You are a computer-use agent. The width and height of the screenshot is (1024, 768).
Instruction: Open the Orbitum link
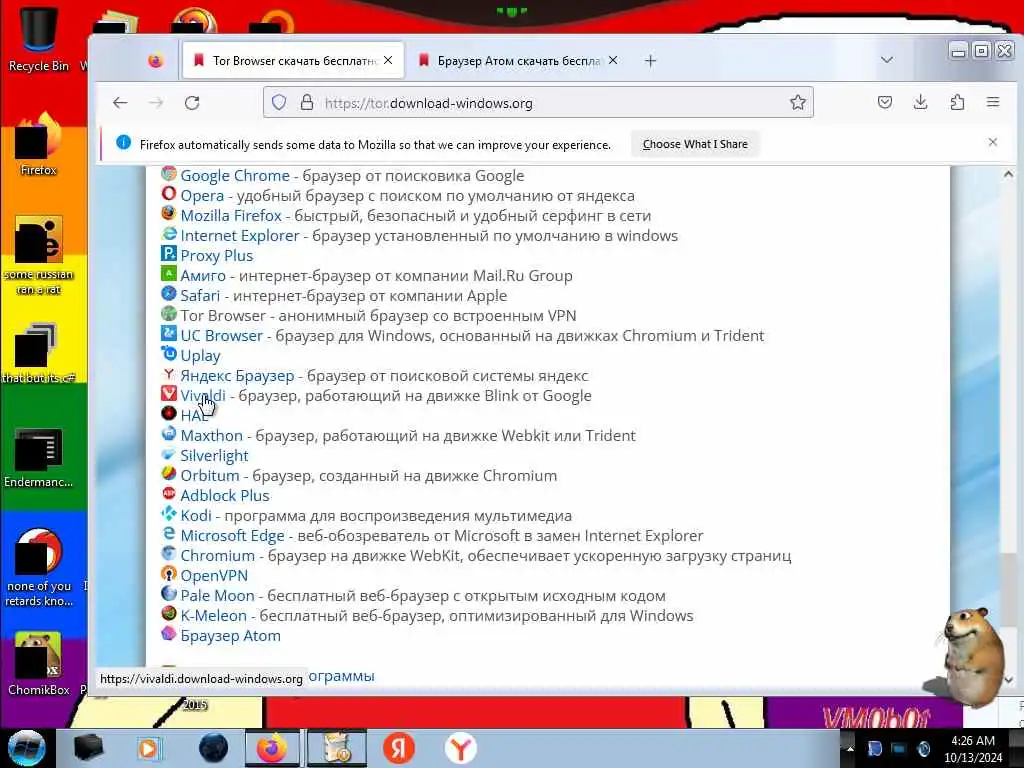[x=210, y=476]
